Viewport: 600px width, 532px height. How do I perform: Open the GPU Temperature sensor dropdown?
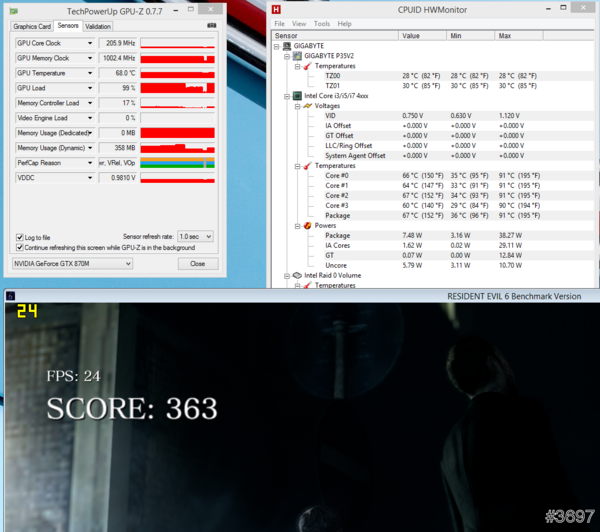click(90, 73)
